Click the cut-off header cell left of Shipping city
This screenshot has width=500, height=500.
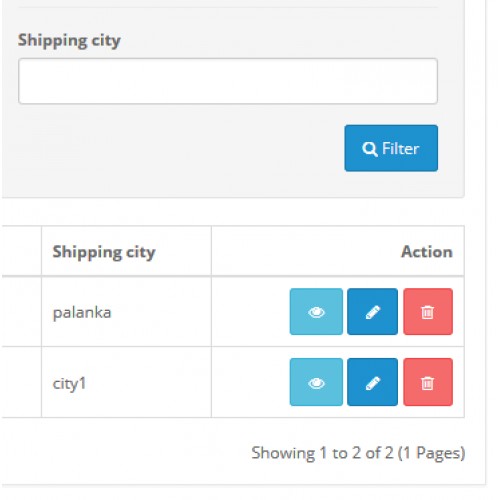(21, 251)
